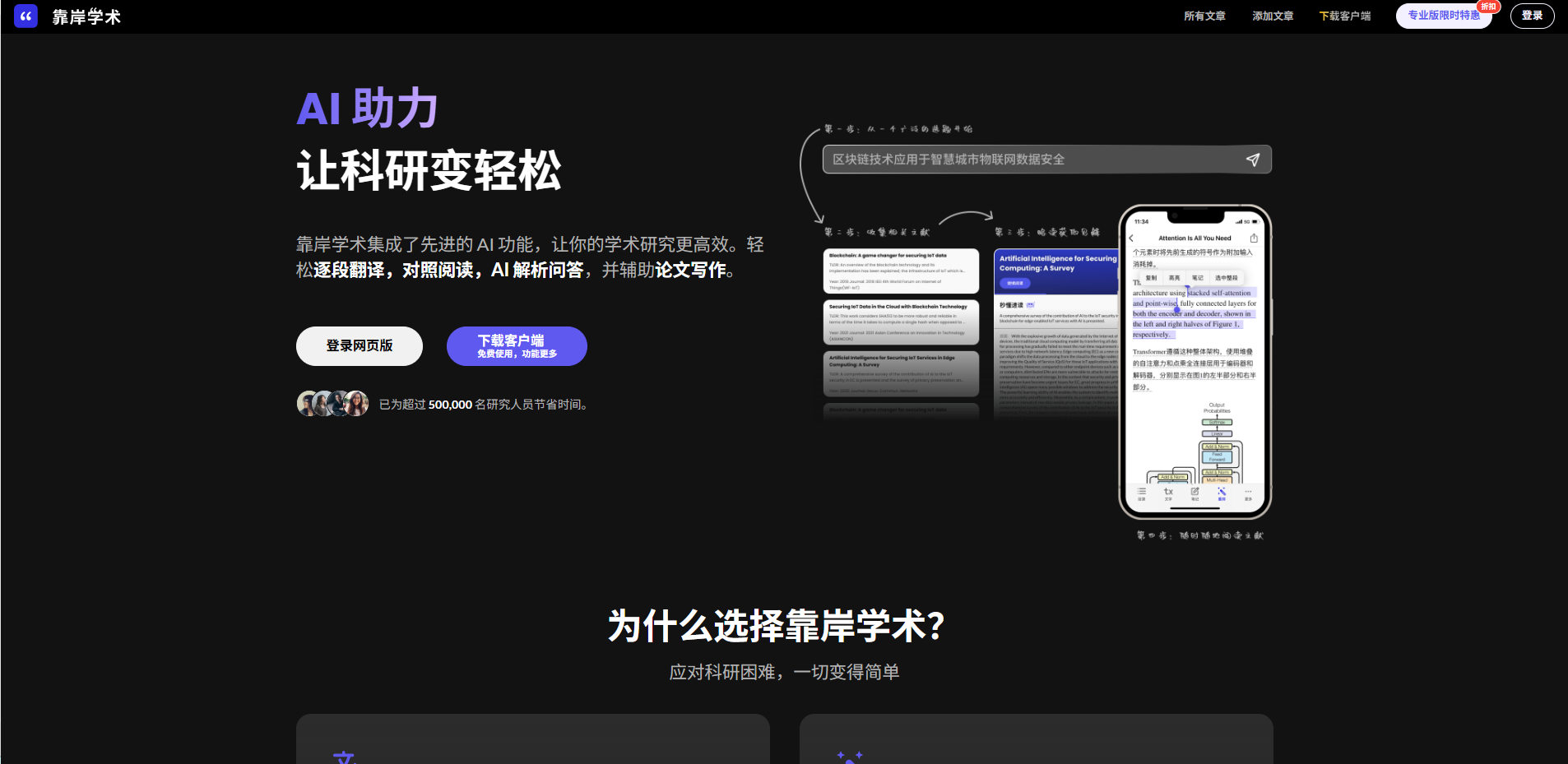Click the 登录网页版 button
Viewport: 1568px width, 764px height.
[359, 345]
